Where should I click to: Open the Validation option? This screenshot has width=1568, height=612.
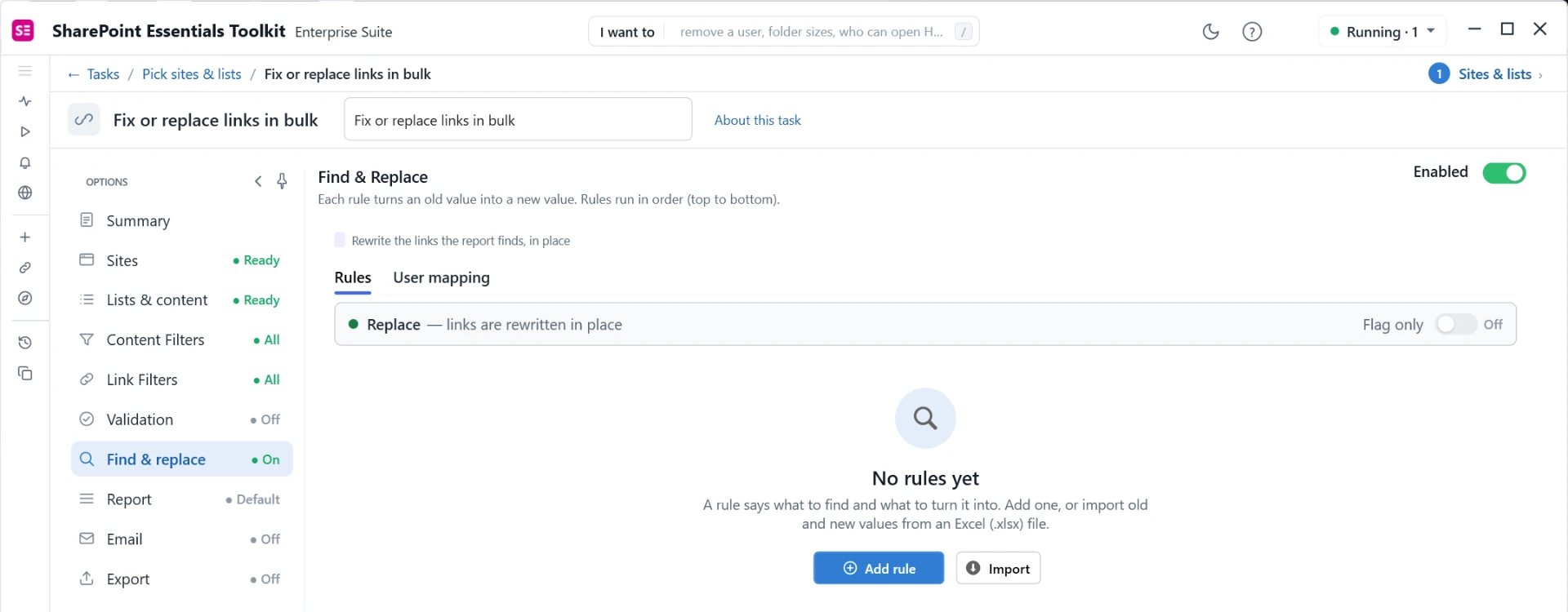pyautogui.click(x=182, y=419)
